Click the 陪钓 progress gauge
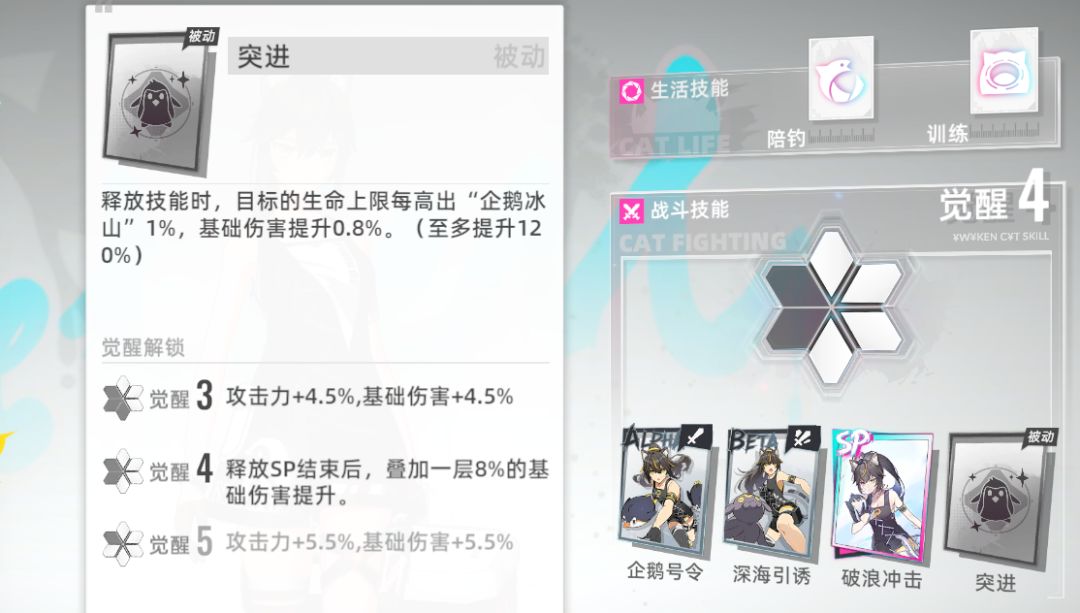The width and height of the screenshot is (1080, 613). pyautogui.click(x=842, y=136)
